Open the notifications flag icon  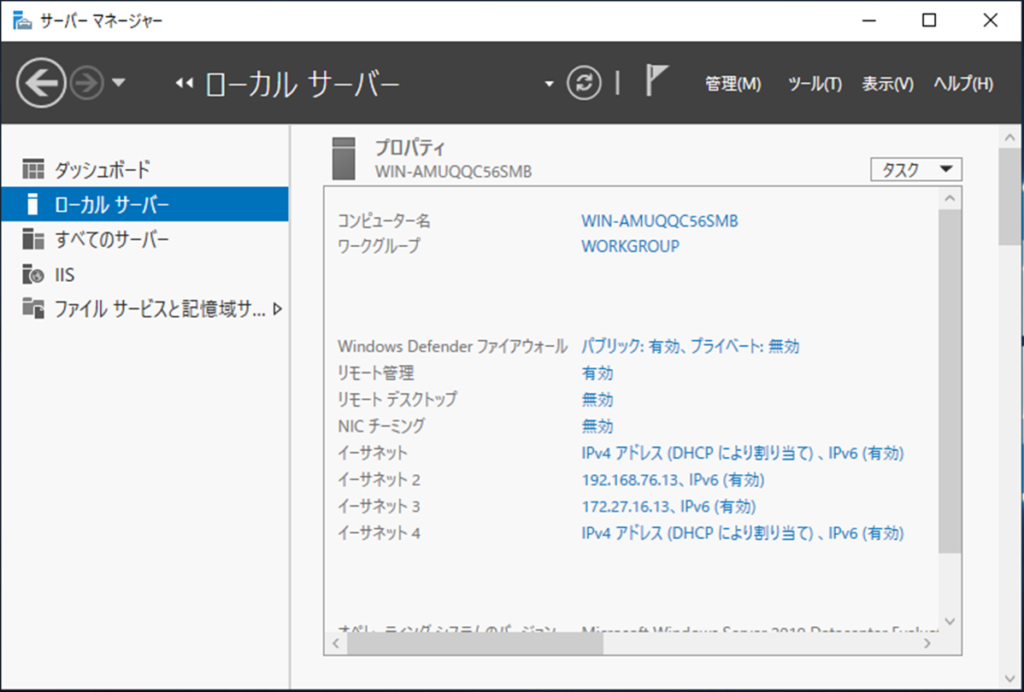pyautogui.click(x=656, y=82)
